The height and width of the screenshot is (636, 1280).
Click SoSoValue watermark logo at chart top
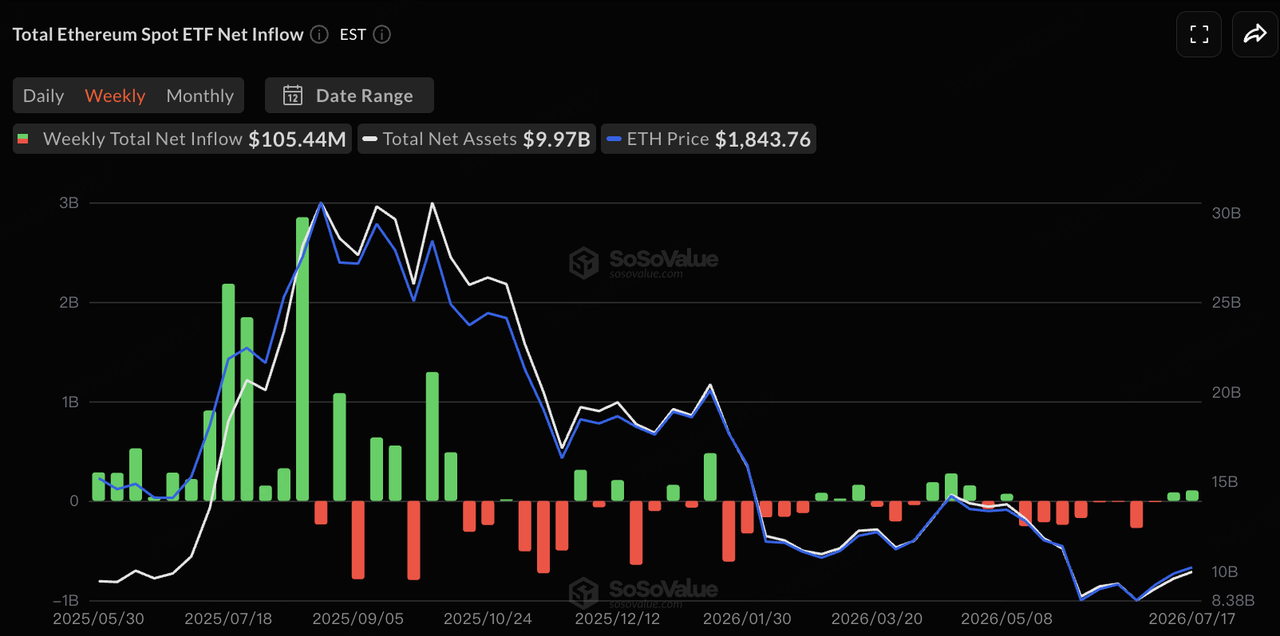click(x=643, y=263)
